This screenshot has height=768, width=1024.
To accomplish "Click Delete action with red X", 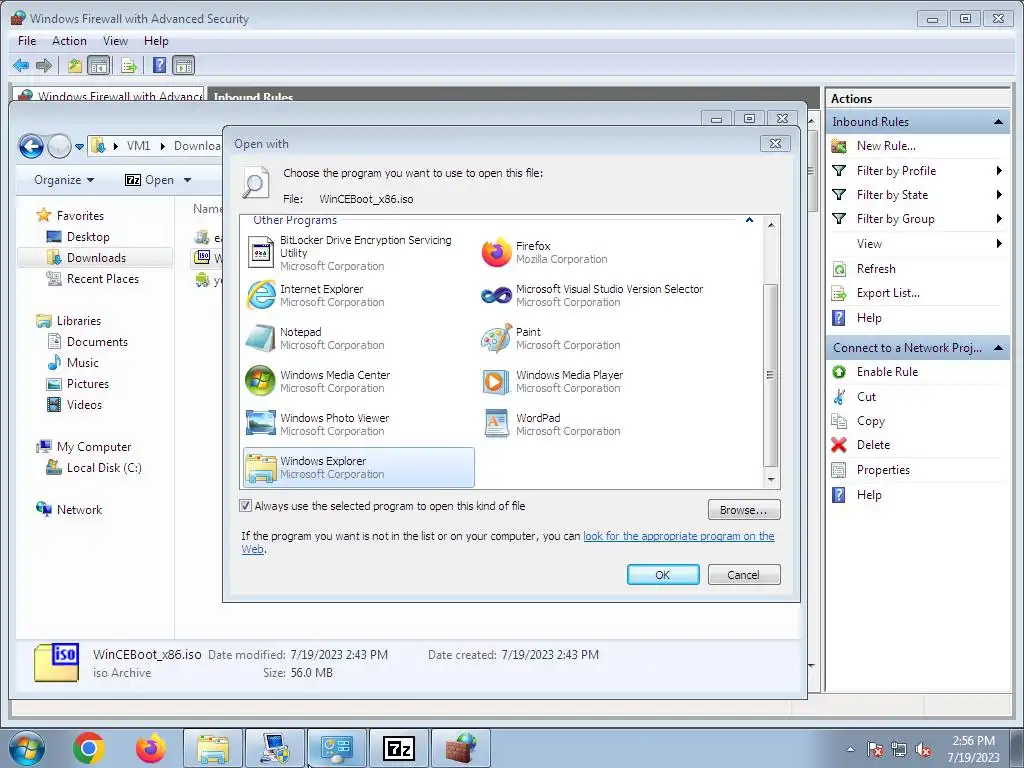I will tap(872, 445).
